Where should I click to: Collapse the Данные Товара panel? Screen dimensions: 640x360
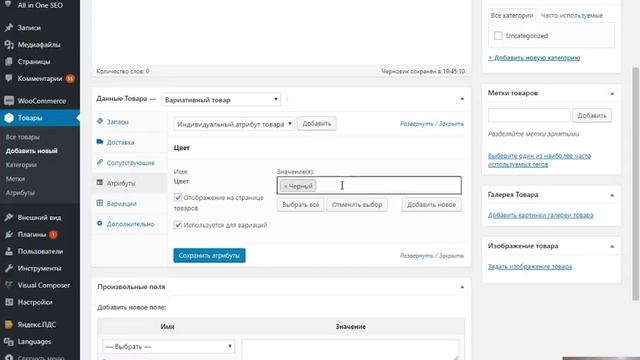click(x=462, y=99)
